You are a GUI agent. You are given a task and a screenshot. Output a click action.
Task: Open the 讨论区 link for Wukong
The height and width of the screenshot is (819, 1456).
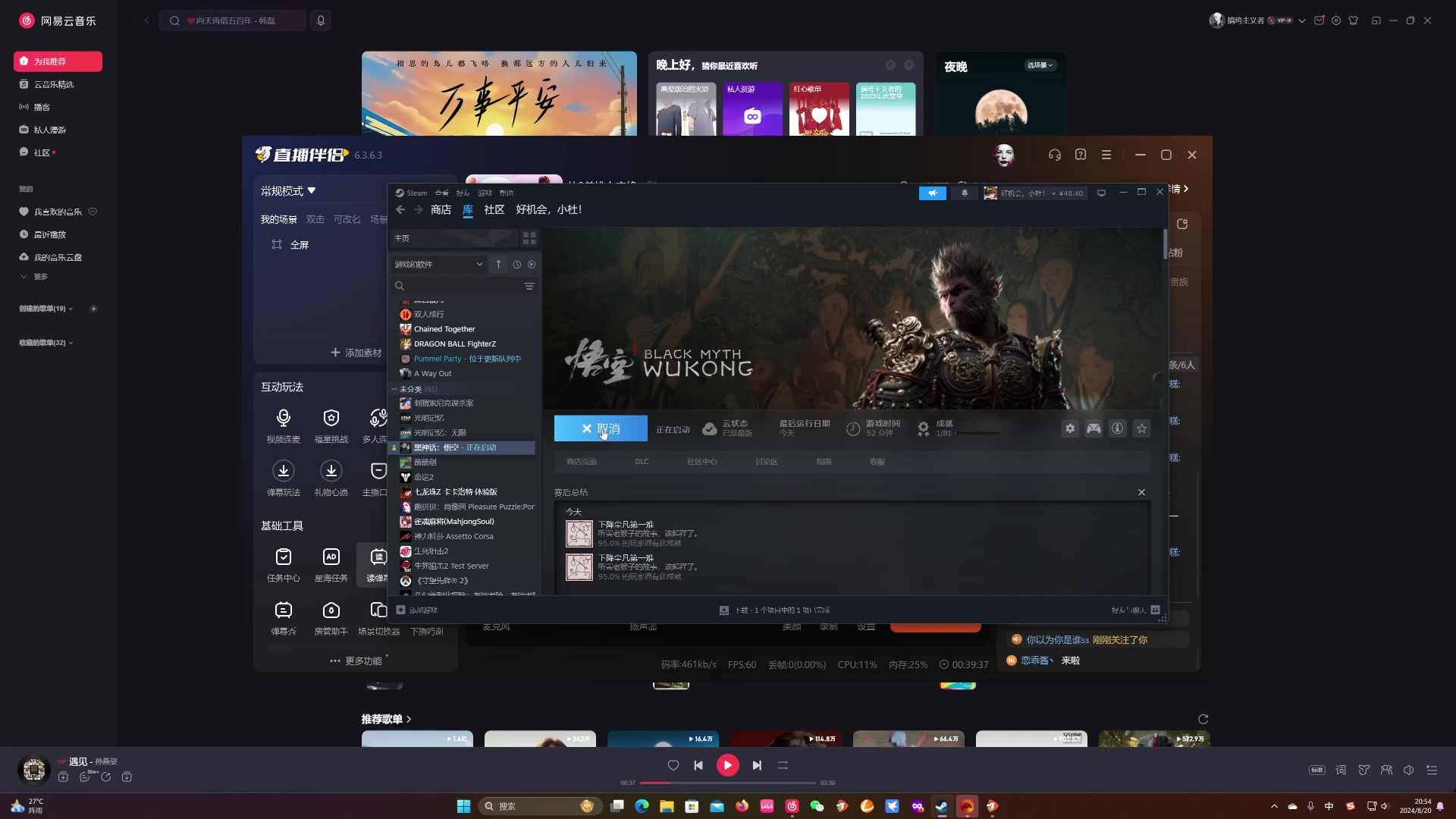pos(766,461)
